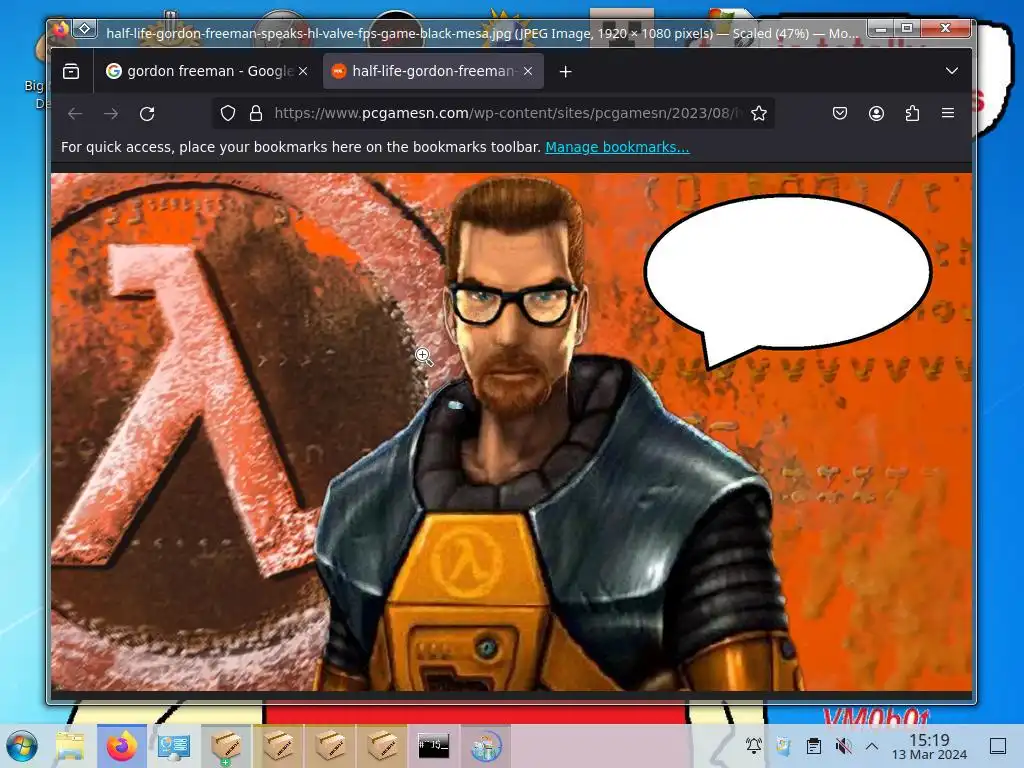Save page to Pocket
This screenshot has width=1024, height=768.
[840, 114]
